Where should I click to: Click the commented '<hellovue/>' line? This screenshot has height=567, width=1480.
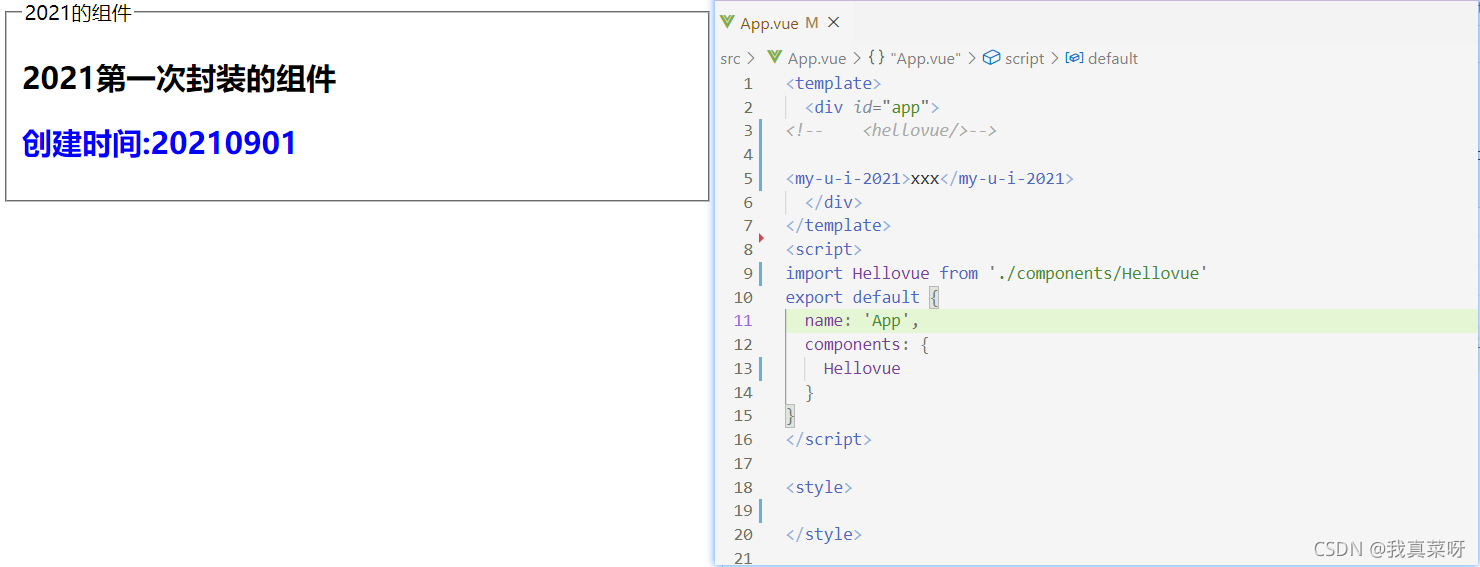(x=891, y=131)
